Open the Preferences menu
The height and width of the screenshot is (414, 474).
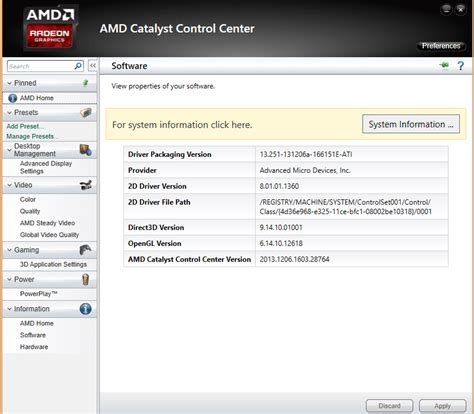click(x=441, y=46)
